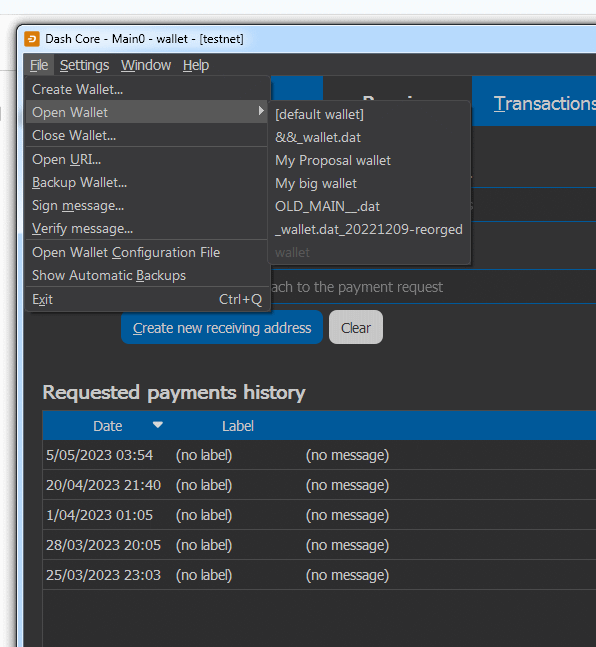Open the Settings menu
The image size is (596, 647).
point(84,65)
